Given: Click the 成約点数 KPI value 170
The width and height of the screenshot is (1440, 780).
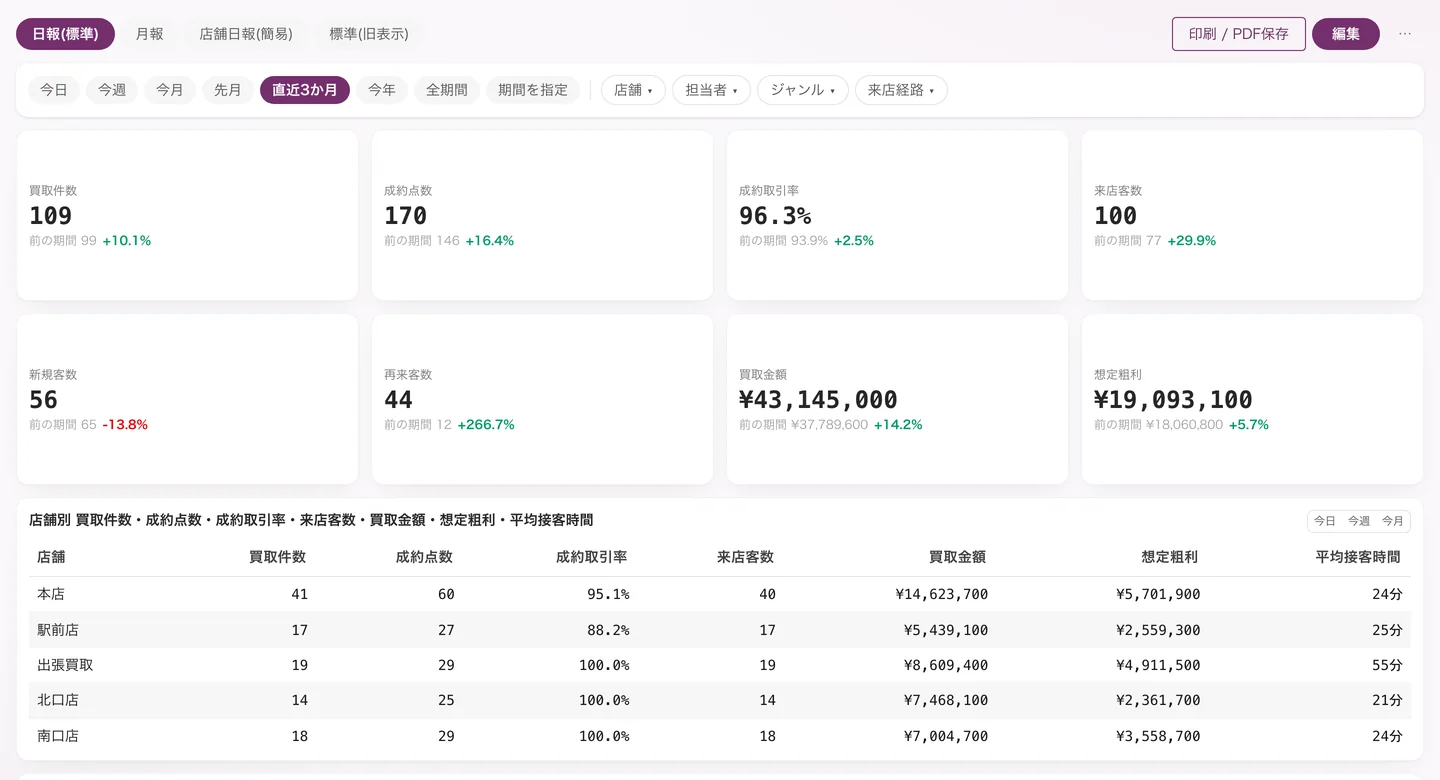Looking at the screenshot, I should pyautogui.click(x=406, y=216).
